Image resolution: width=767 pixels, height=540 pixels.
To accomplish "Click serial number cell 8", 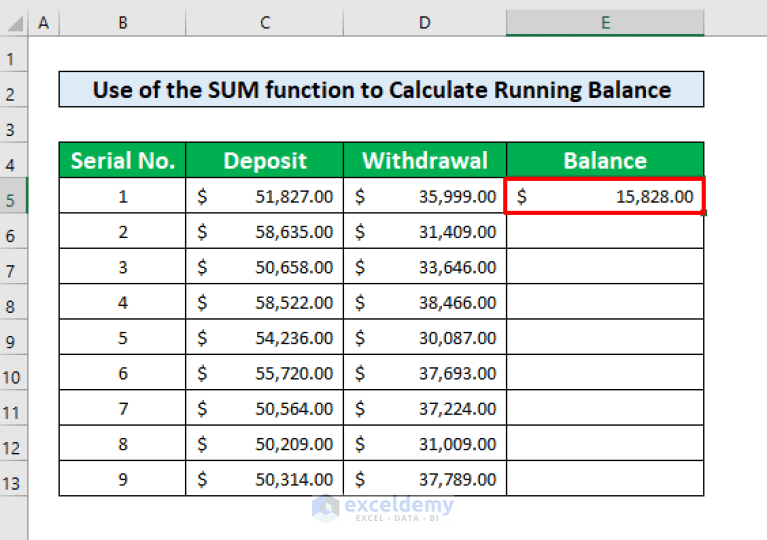I will pyautogui.click(x=122, y=443).
